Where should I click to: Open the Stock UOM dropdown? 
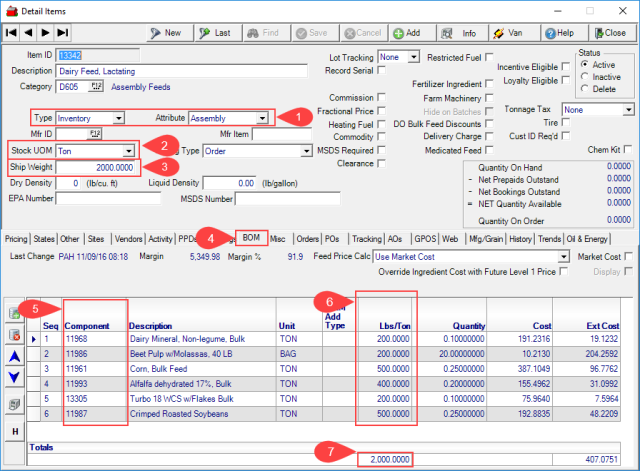(x=128, y=151)
